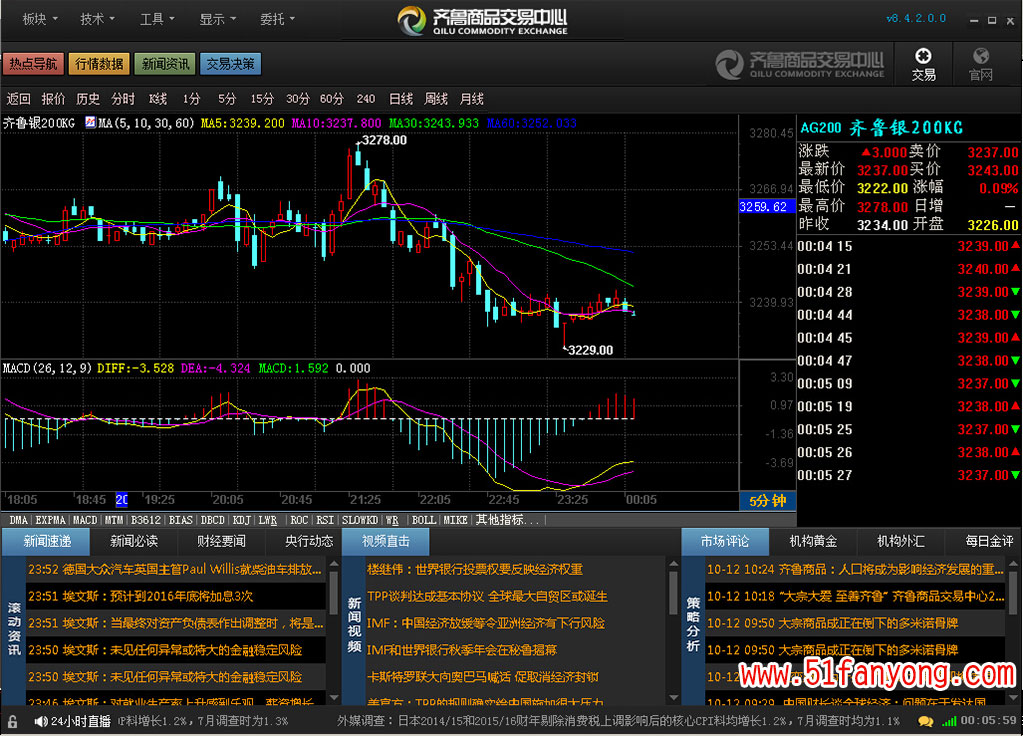The height and width of the screenshot is (736, 1023).
Task: Choose the 30分 chart period
Action: 298,99
